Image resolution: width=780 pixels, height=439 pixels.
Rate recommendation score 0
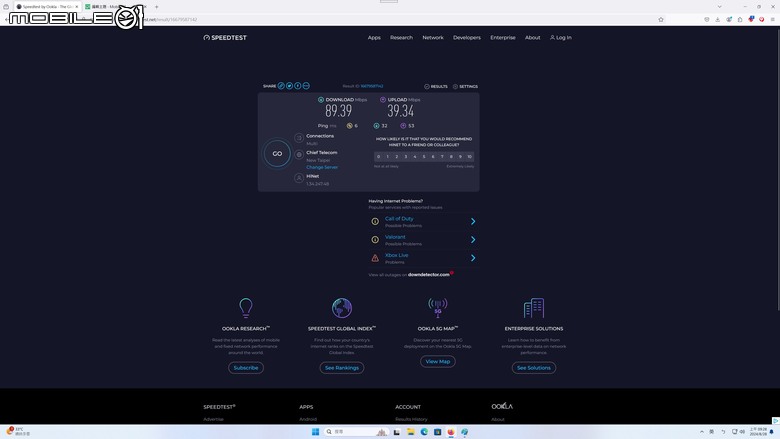[x=379, y=157]
